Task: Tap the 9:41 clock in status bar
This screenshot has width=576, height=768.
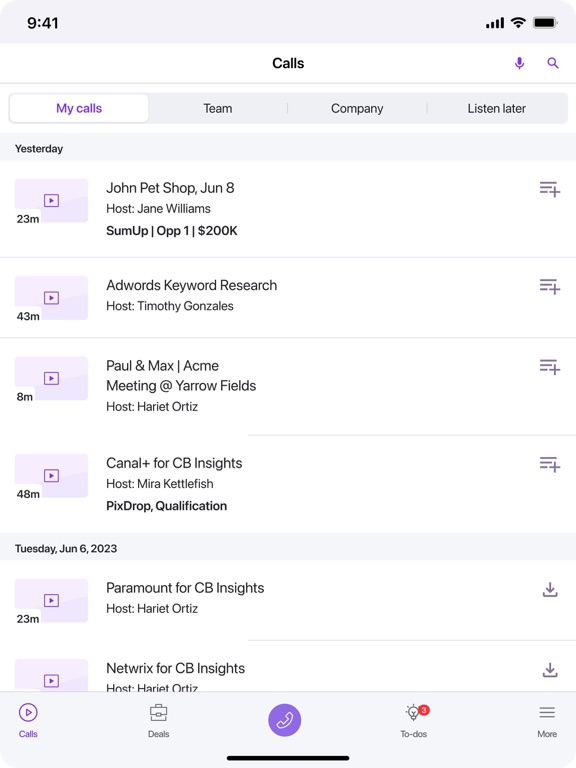Action: point(43,23)
